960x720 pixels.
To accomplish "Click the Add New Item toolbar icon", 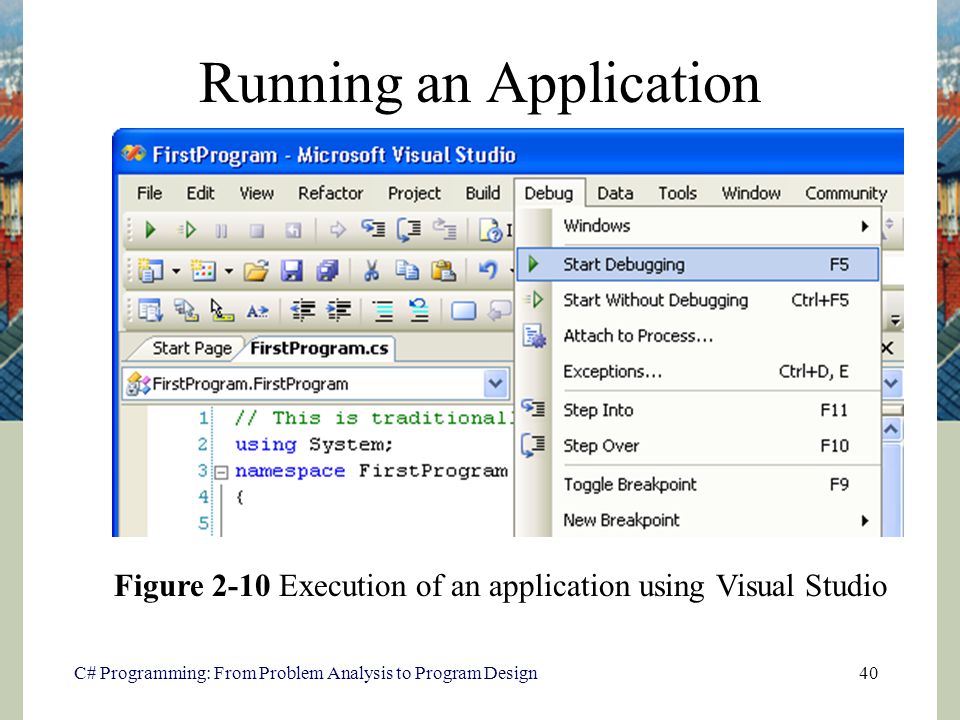I will coord(203,270).
